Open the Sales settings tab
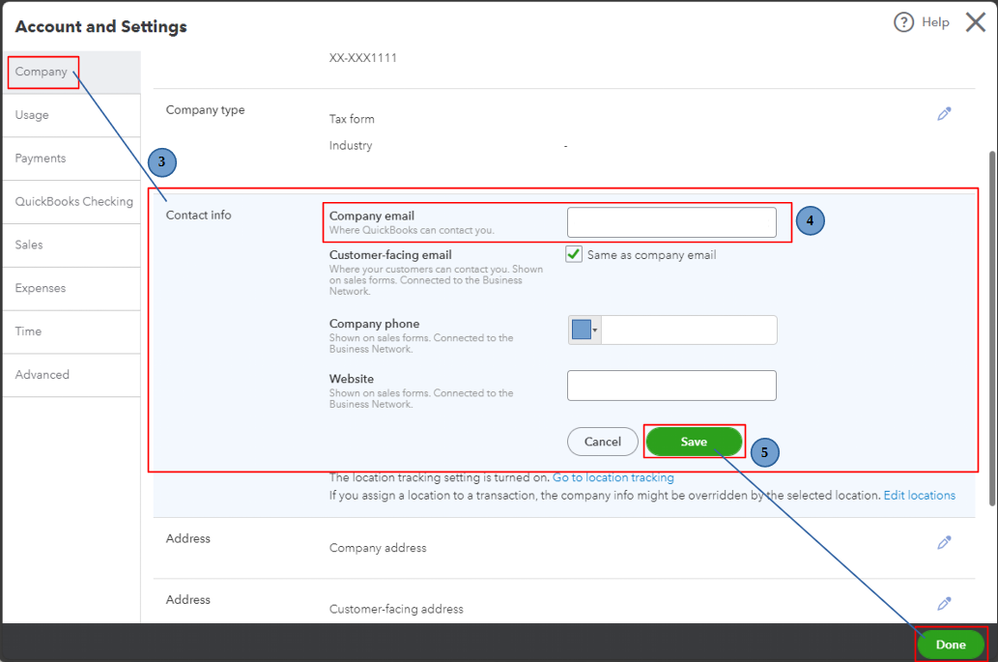The height and width of the screenshot is (662, 998). (x=71, y=245)
